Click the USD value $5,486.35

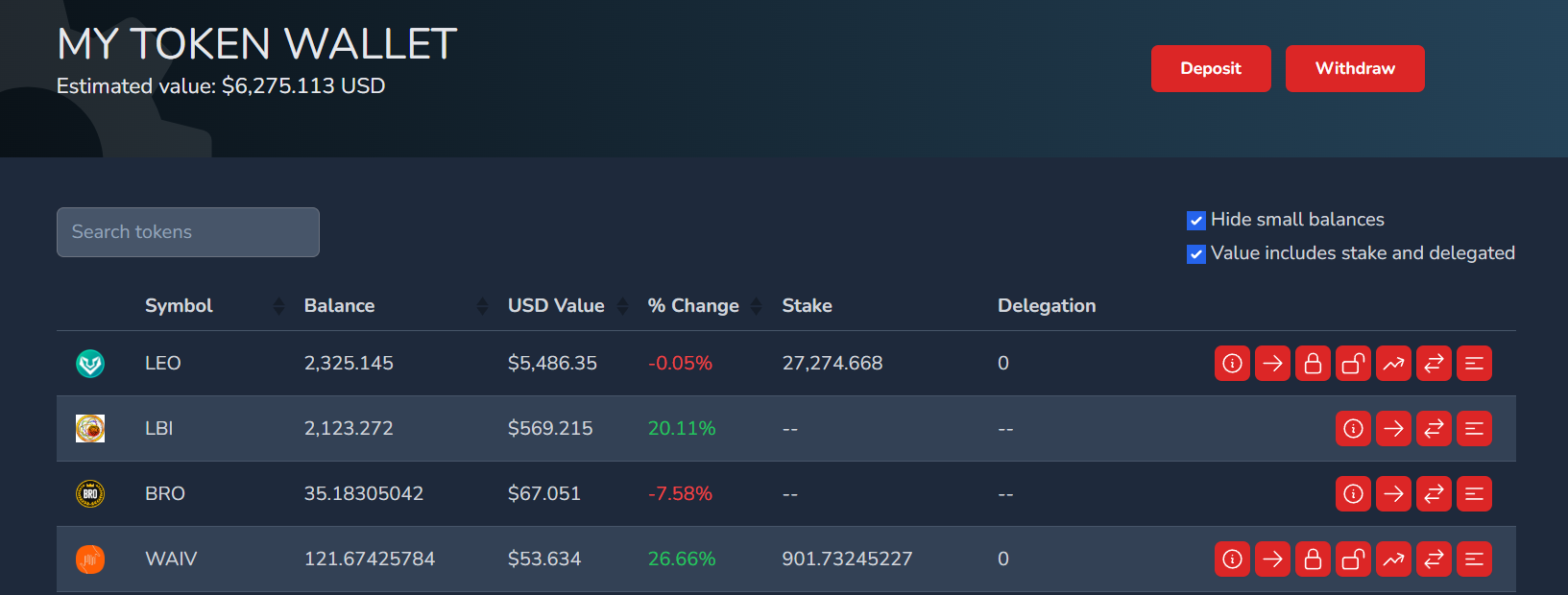552,364
